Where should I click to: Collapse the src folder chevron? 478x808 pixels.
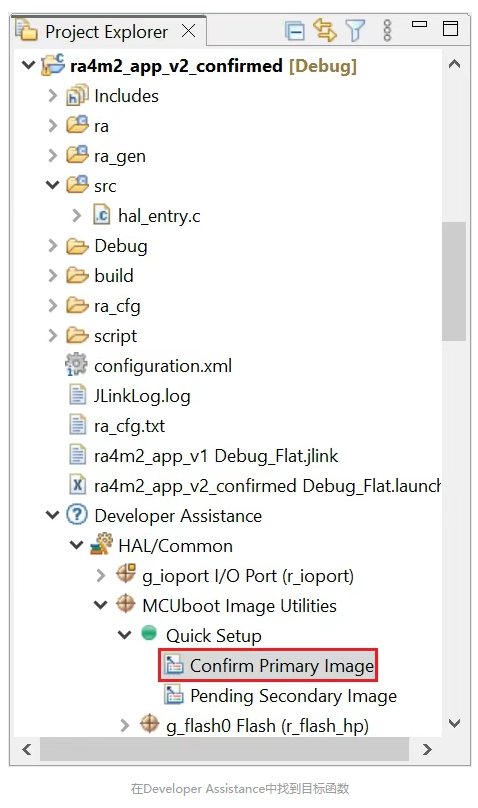point(53,185)
